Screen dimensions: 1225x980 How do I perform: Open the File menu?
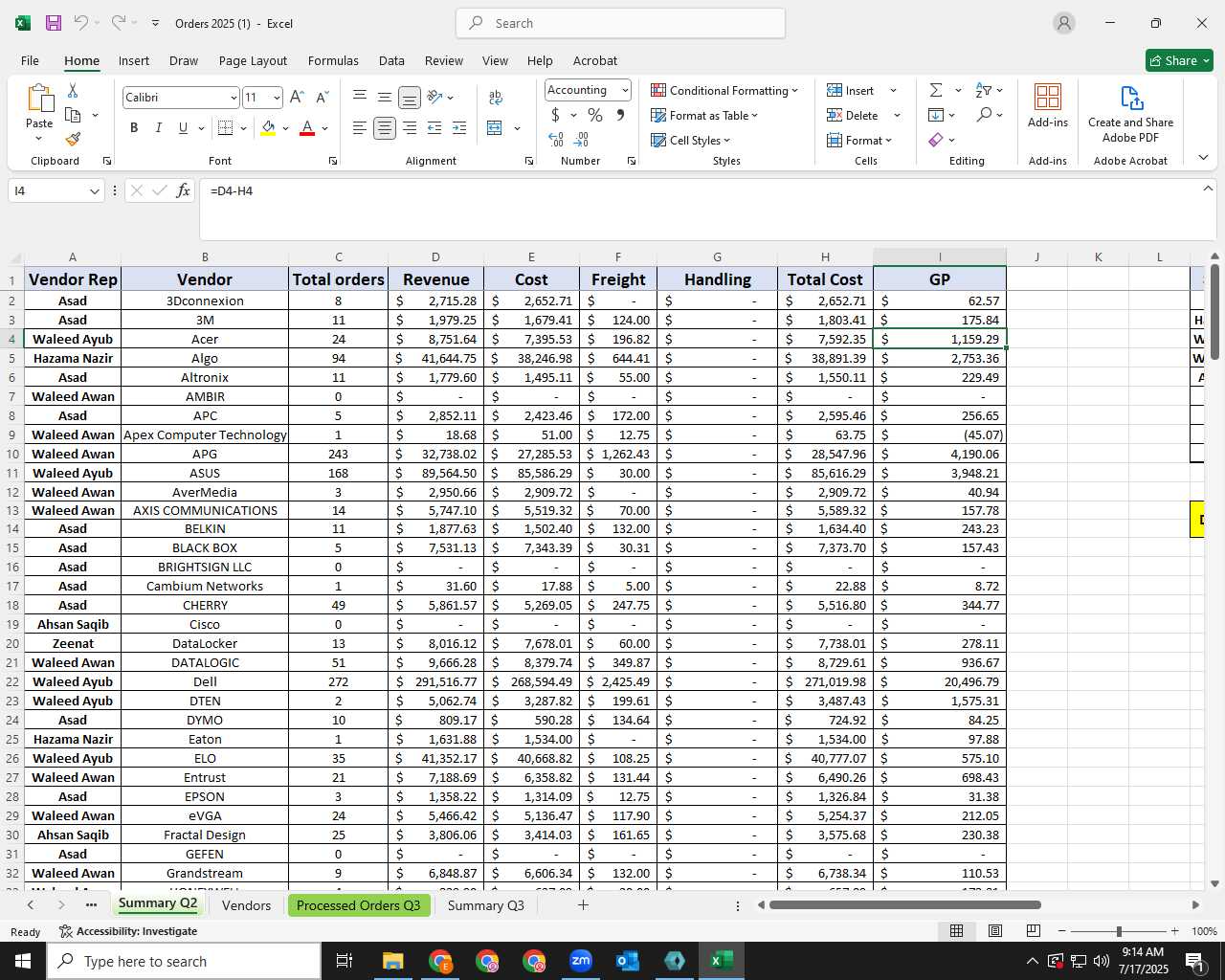30,60
